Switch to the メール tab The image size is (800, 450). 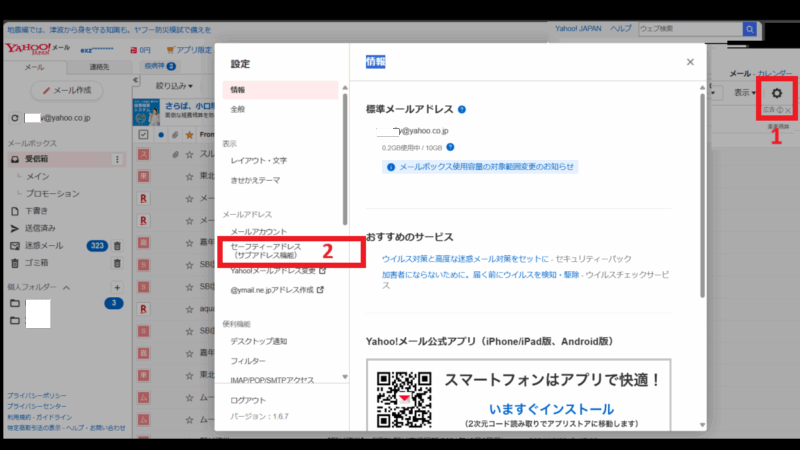[35, 67]
